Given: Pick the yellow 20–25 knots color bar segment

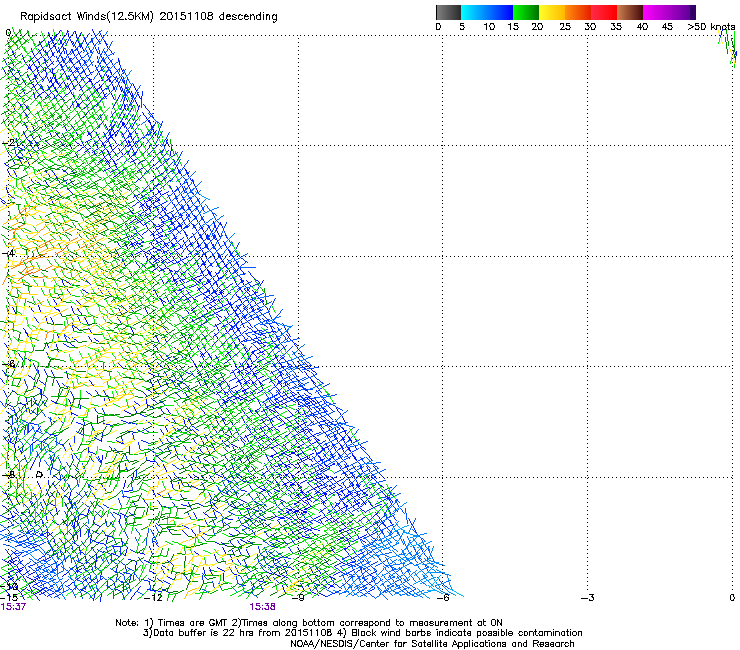Looking at the screenshot, I should tap(552, 12).
